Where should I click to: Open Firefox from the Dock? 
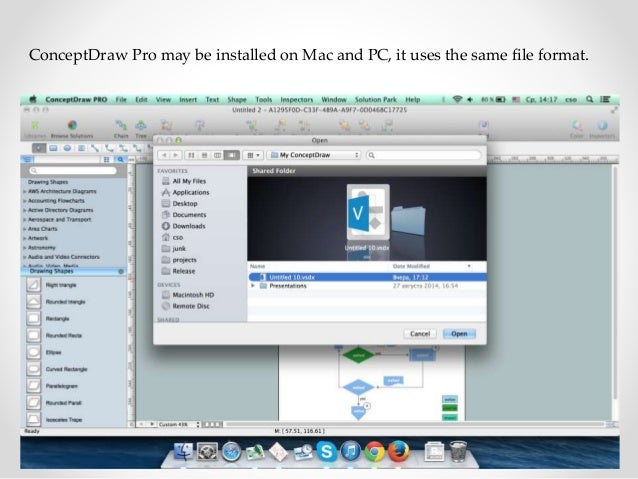[x=398, y=451]
